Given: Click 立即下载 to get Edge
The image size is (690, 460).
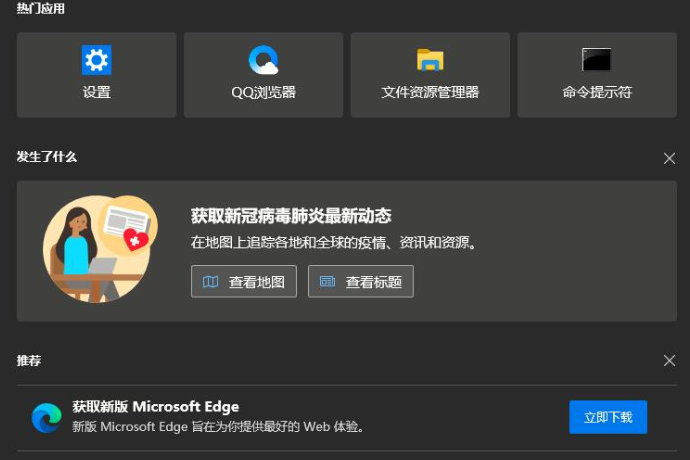Looking at the screenshot, I should [608, 417].
